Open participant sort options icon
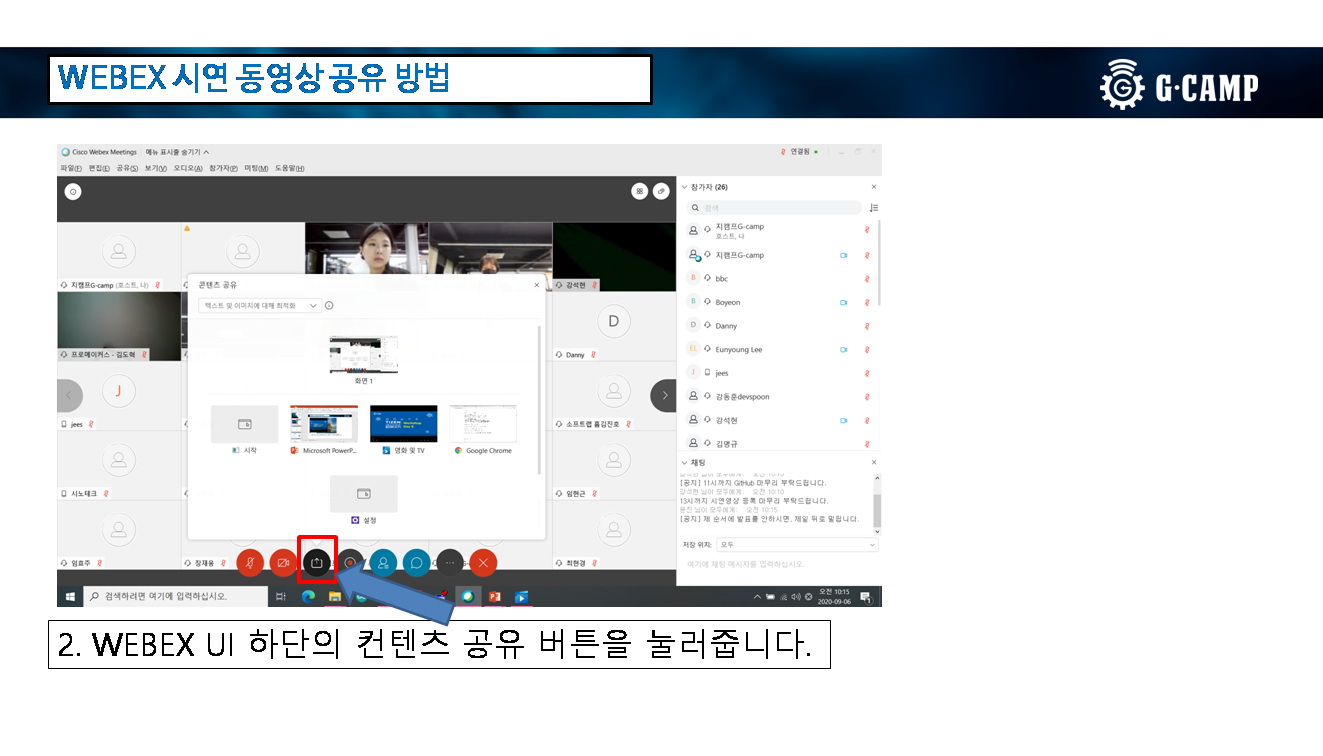Image resolution: width=1323 pixels, height=756 pixels. point(873,208)
